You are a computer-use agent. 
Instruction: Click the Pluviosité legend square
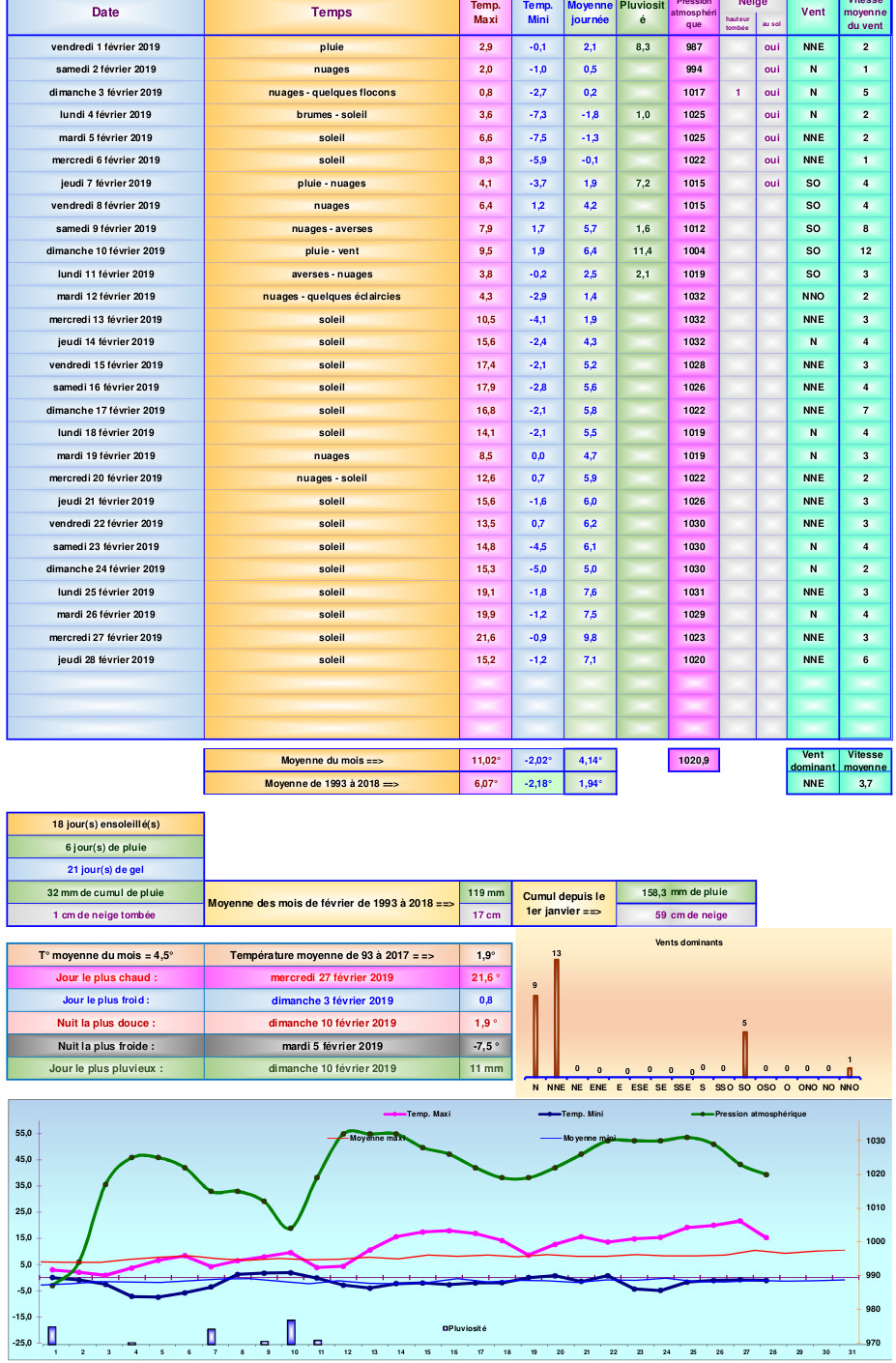tap(446, 1328)
